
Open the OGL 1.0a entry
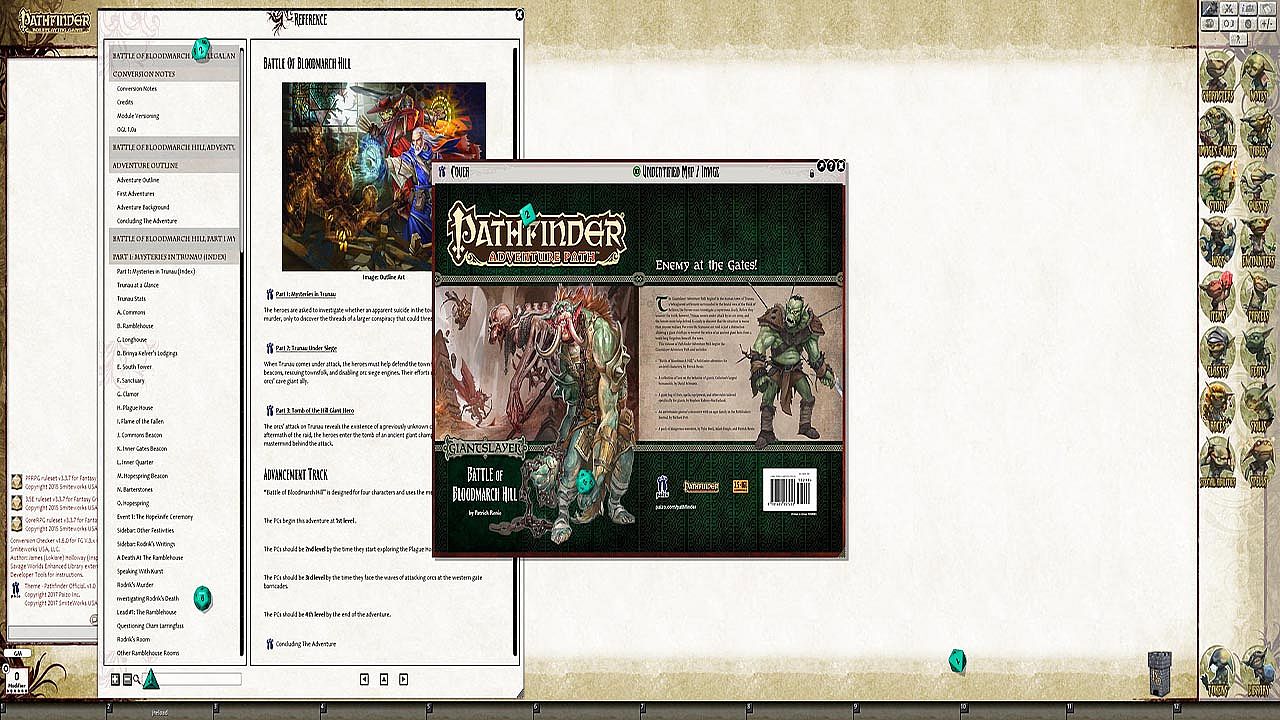click(126, 130)
